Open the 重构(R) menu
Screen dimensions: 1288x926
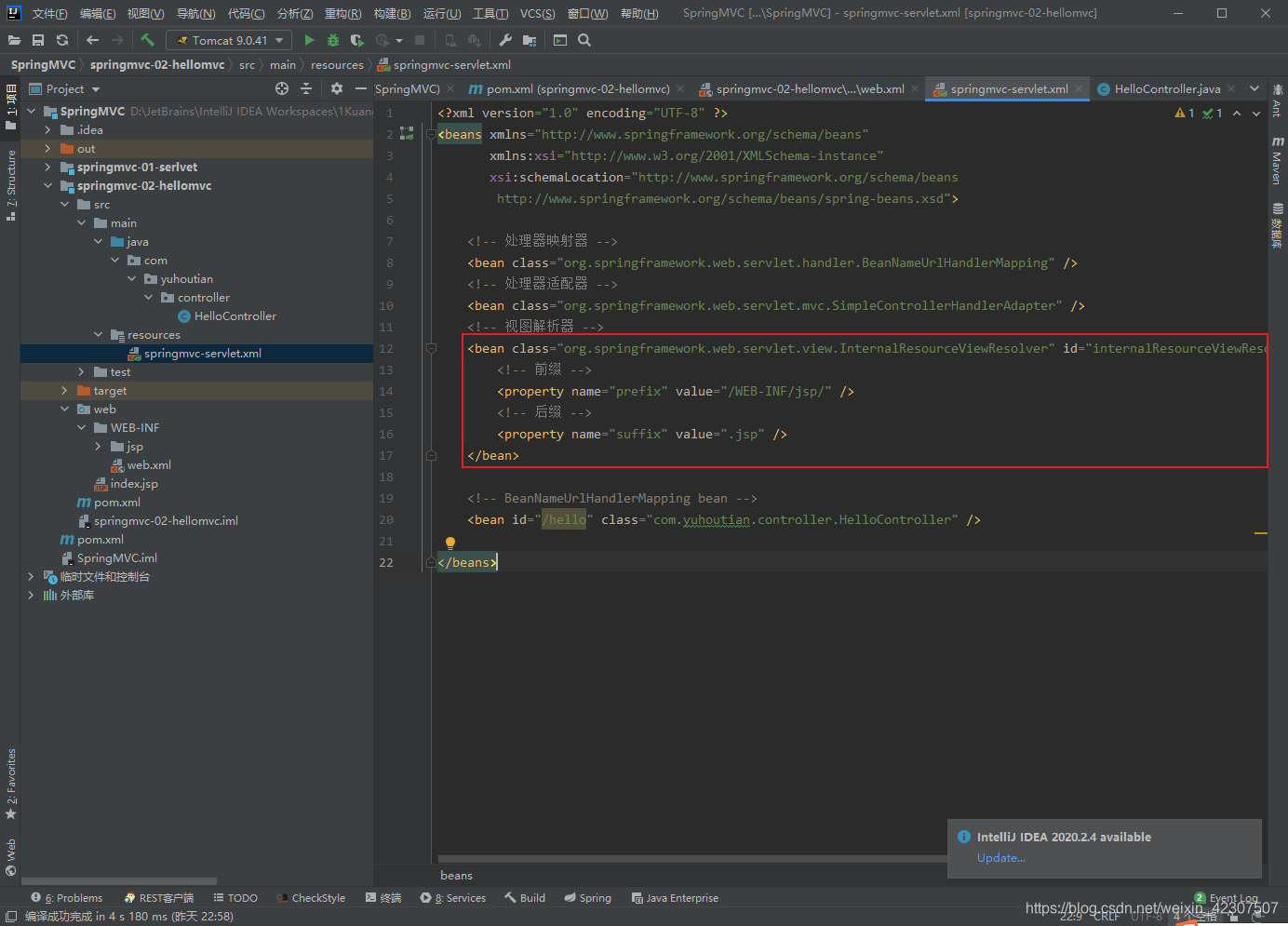pyautogui.click(x=342, y=13)
